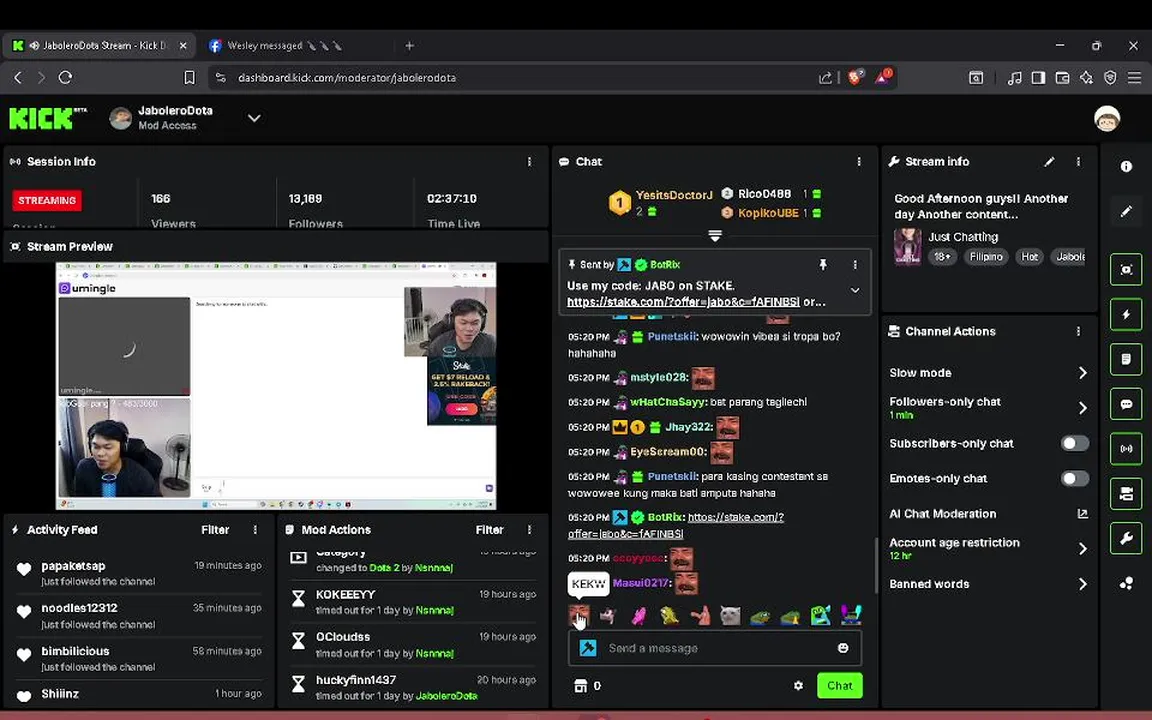The image size is (1152, 720).
Task: Click huckyfinn1437 in Mod Actions
Action: tap(356, 680)
